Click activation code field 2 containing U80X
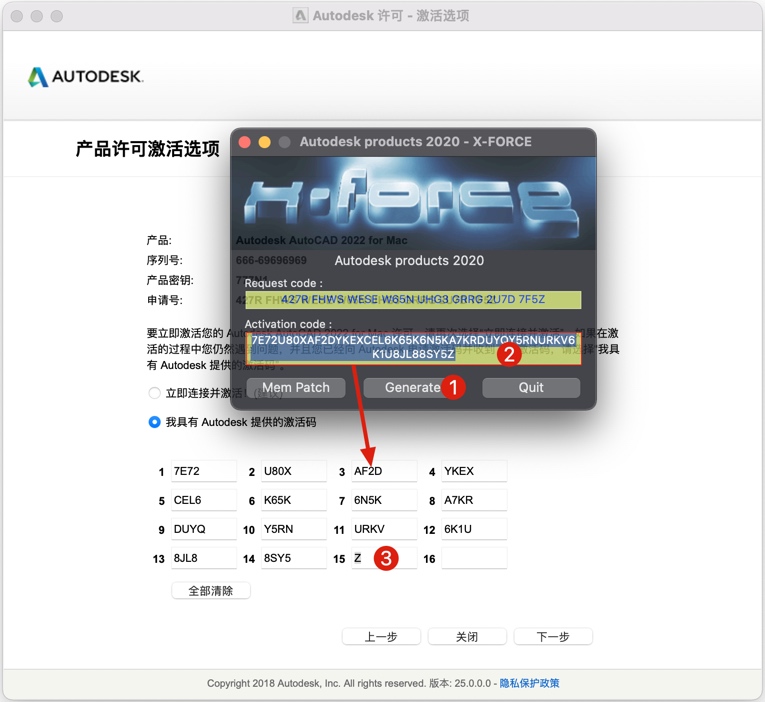Image resolution: width=765 pixels, height=702 pixels. [294, 471]
